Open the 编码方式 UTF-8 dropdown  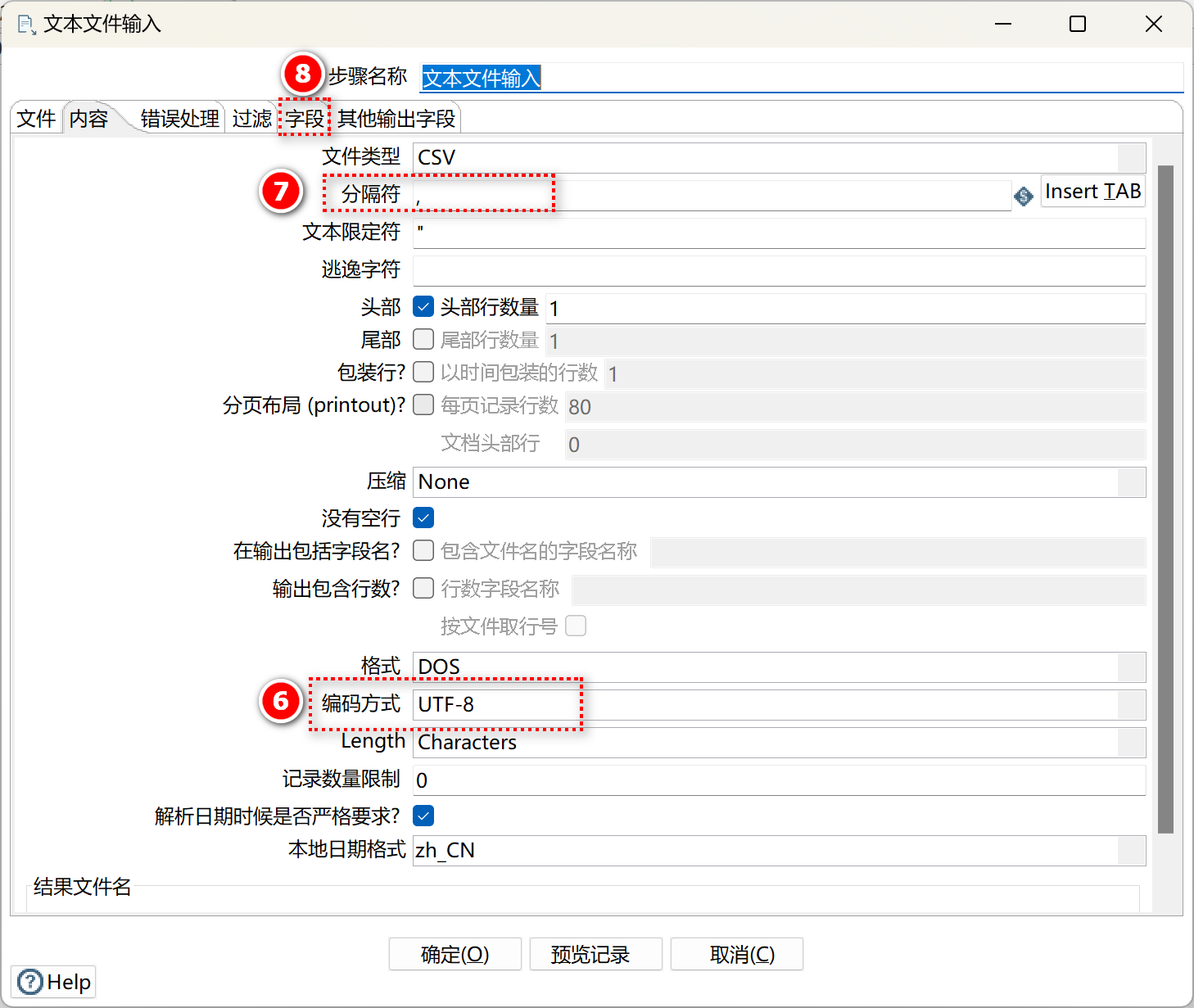779,704
